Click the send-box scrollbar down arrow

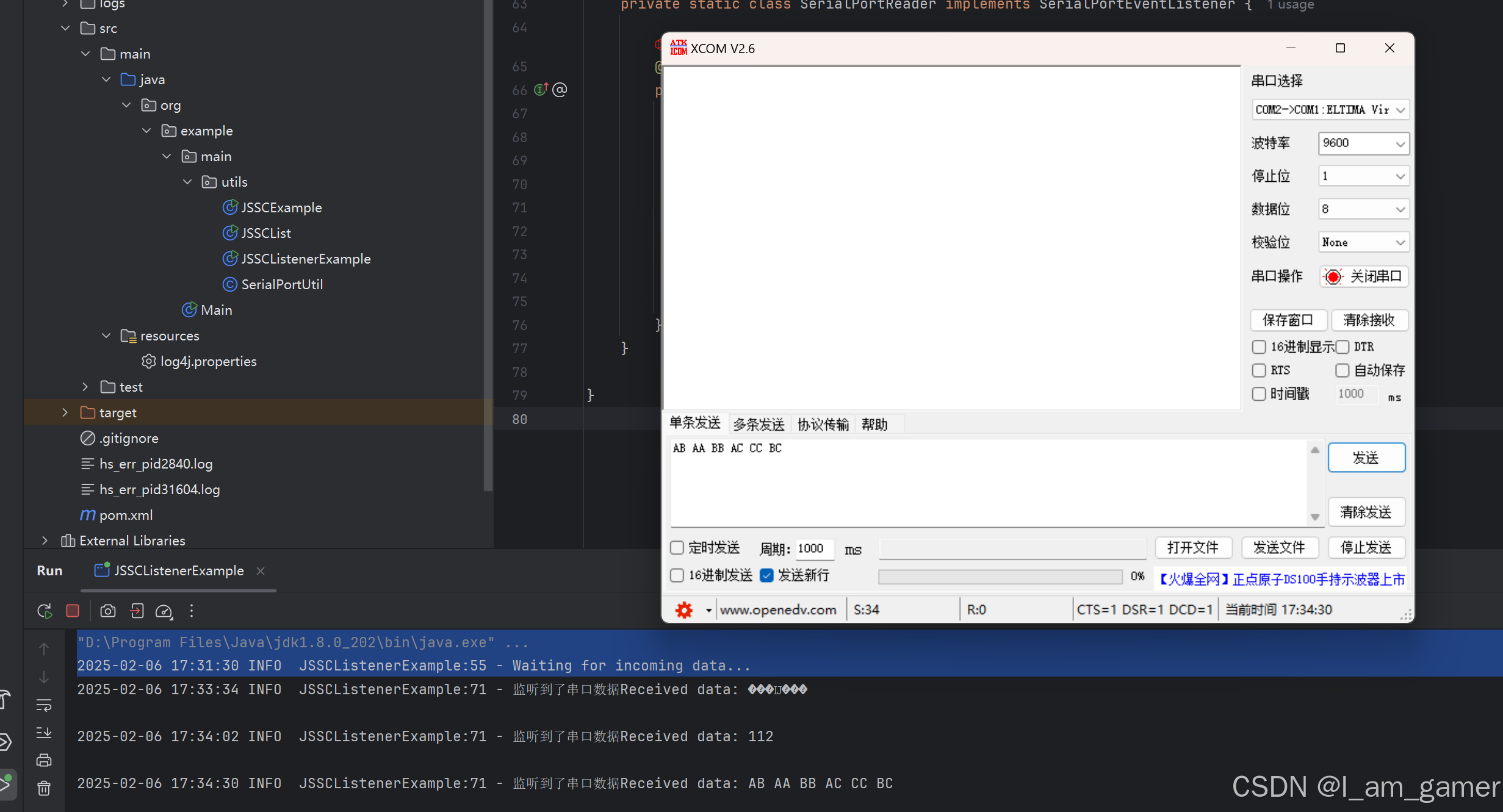click(x=1315, y=517)
